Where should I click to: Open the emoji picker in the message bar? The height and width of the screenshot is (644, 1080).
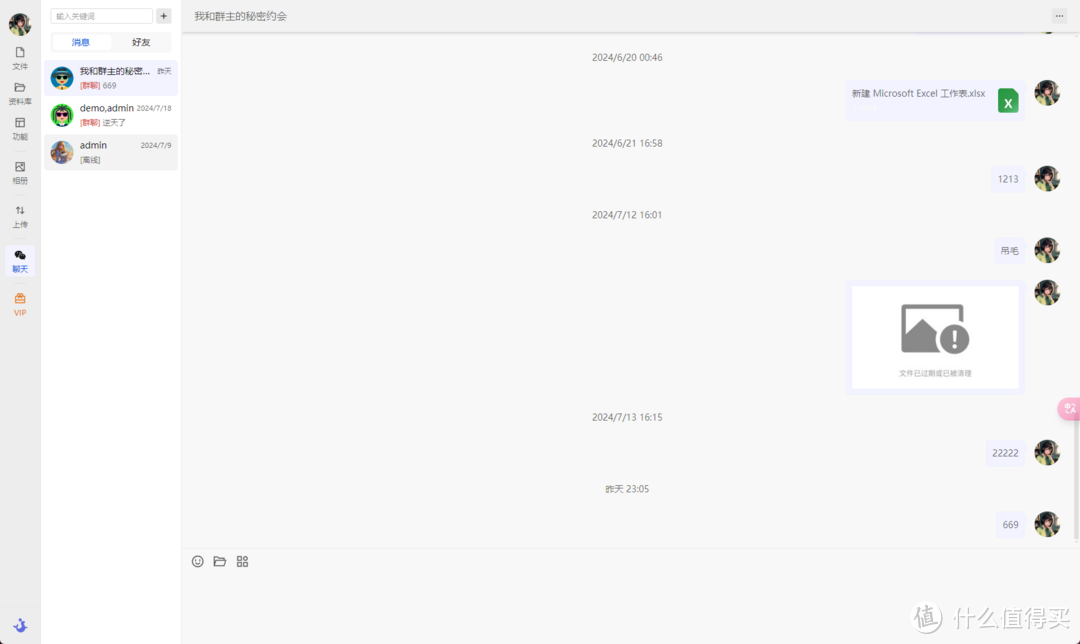tap(197, 561)
